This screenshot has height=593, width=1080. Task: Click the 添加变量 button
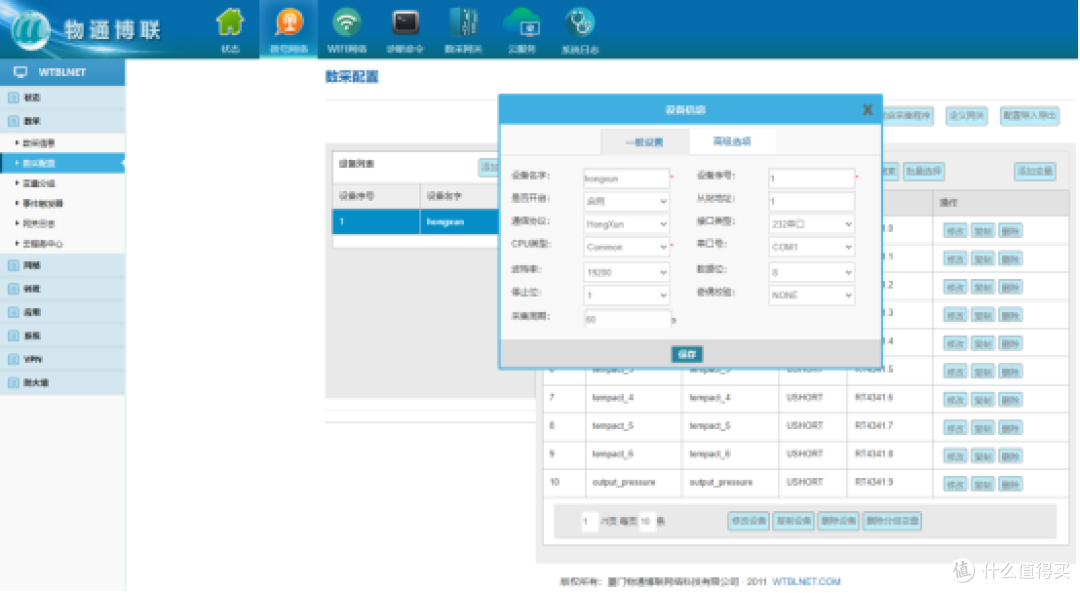[1035, 171]
